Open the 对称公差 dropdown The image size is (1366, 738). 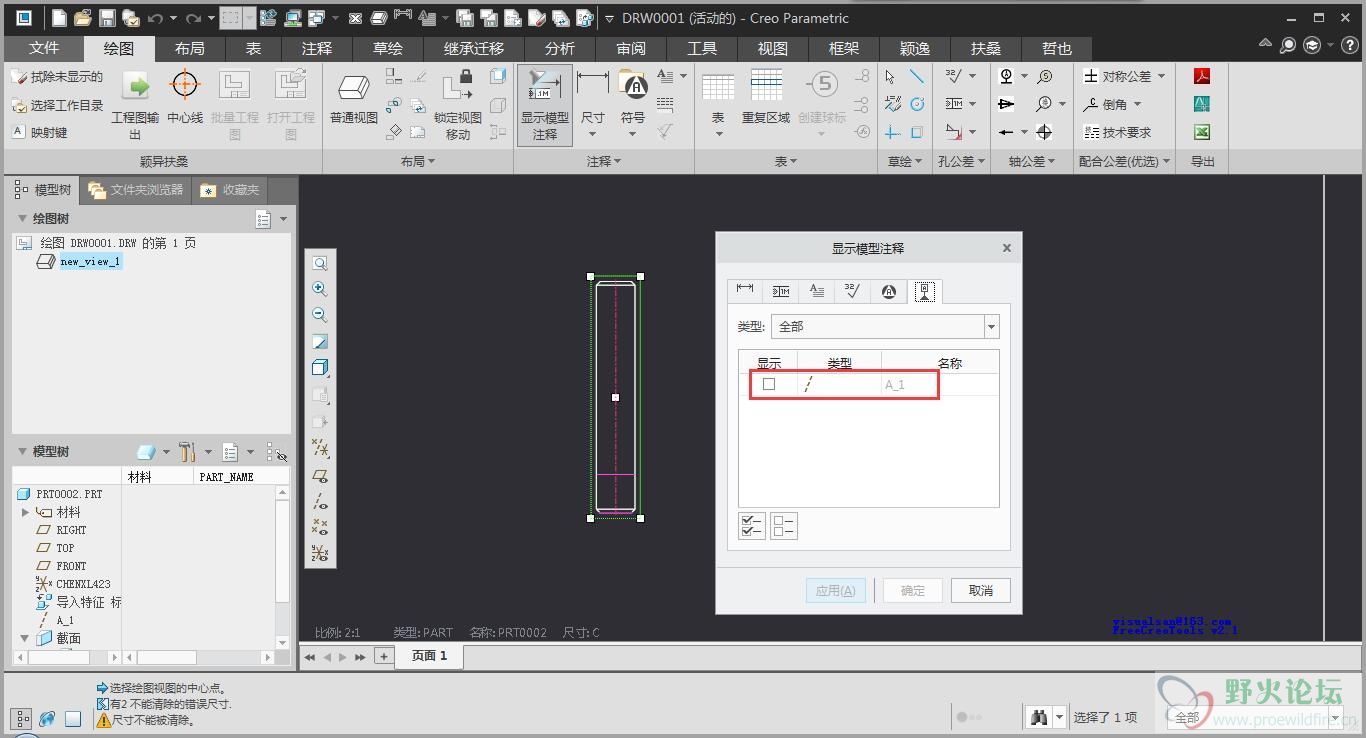tap(1160, 76)
